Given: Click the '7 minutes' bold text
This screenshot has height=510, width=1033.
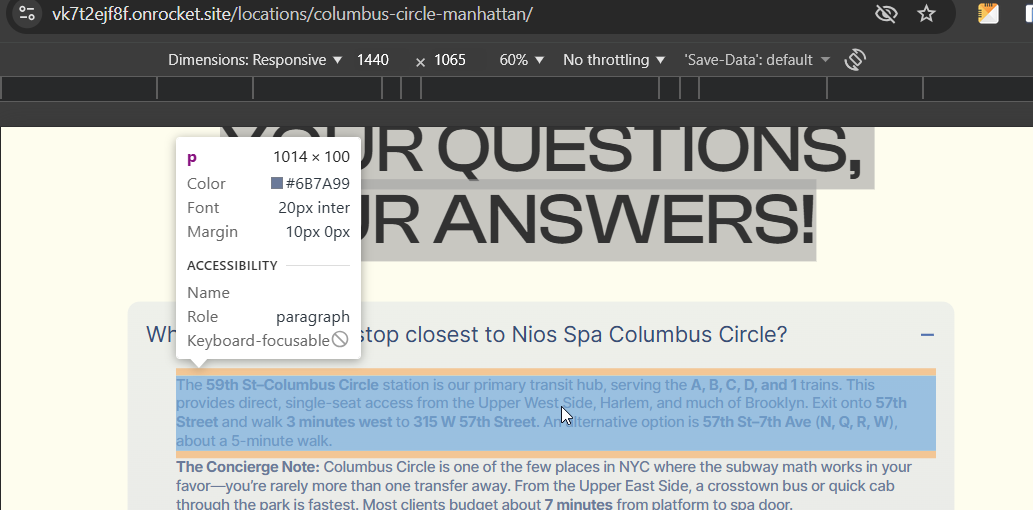Looking at the screenshot, I should point(578,505).
